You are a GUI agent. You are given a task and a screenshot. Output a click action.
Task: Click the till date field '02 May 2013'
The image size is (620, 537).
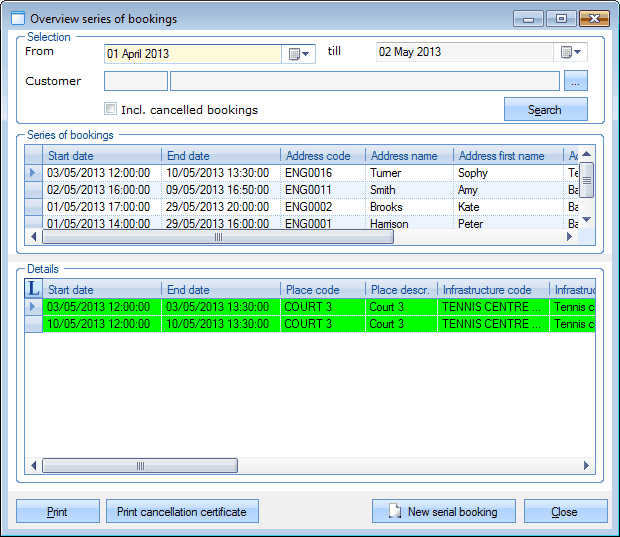[x=464, y=52]
